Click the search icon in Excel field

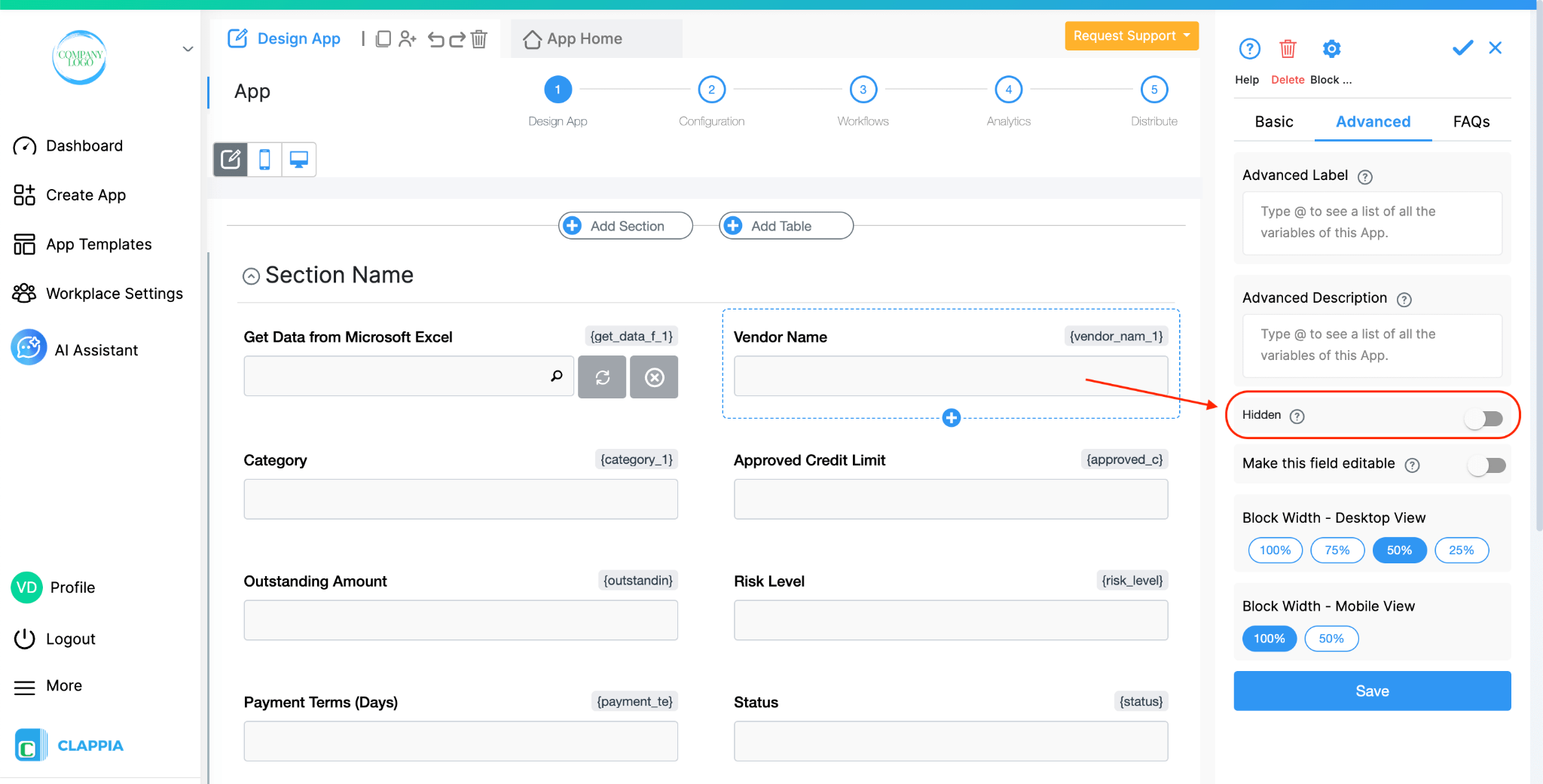point(557,376)
